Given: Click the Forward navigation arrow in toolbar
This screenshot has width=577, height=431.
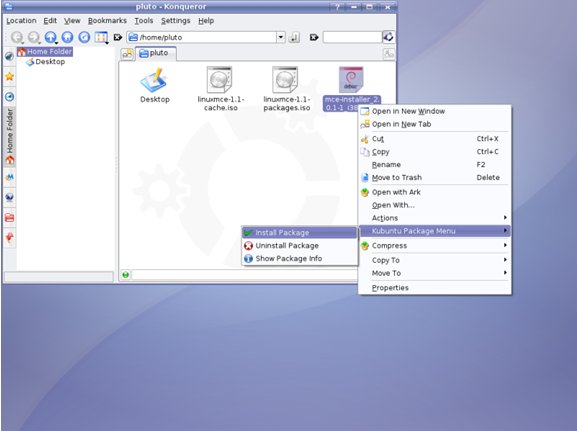Looking at the screenshot, I should (x=33, y=37).
